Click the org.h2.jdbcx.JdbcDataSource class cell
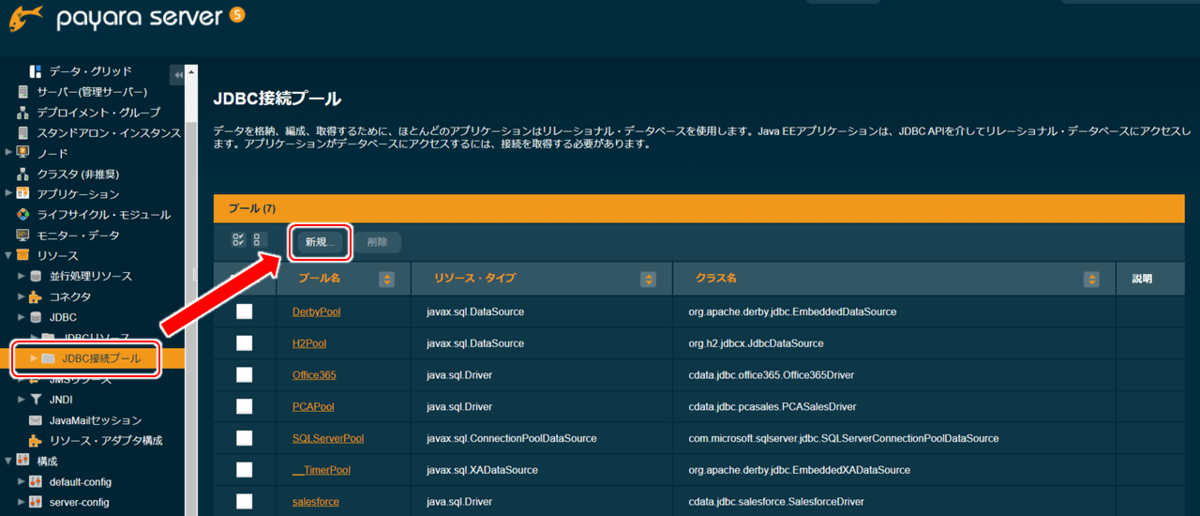The image size is (1200, 516). point(756,343)
